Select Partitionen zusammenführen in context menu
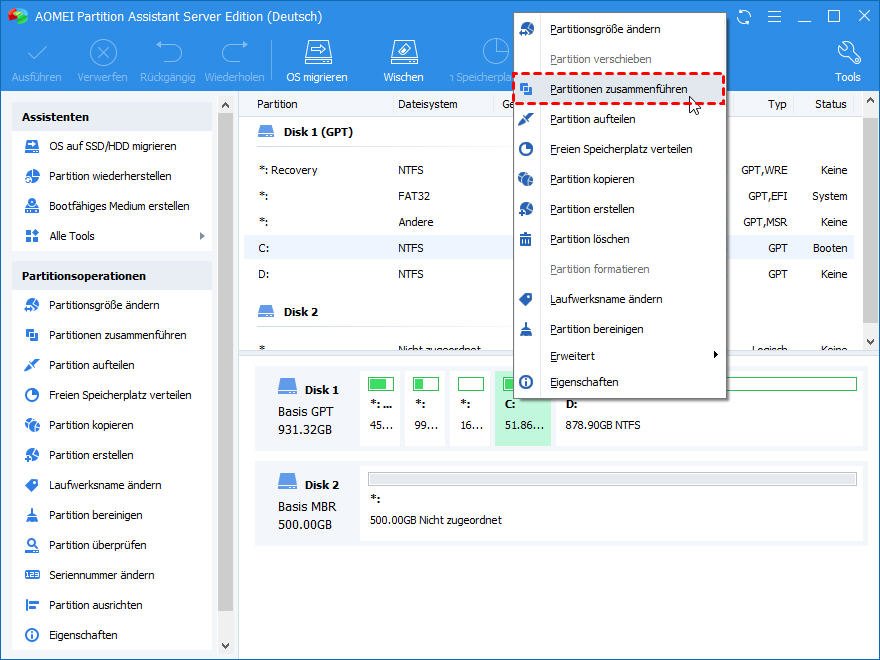 [618, 89]
